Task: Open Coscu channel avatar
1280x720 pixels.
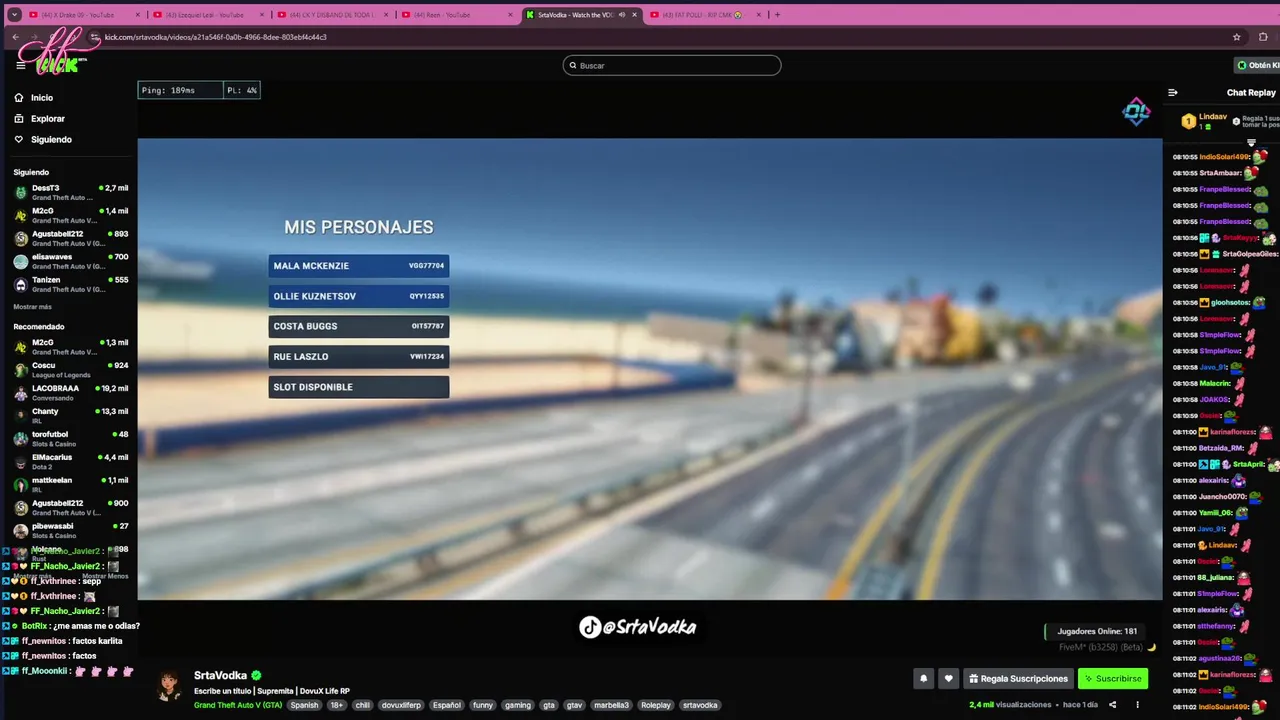Action: point(21,370)
